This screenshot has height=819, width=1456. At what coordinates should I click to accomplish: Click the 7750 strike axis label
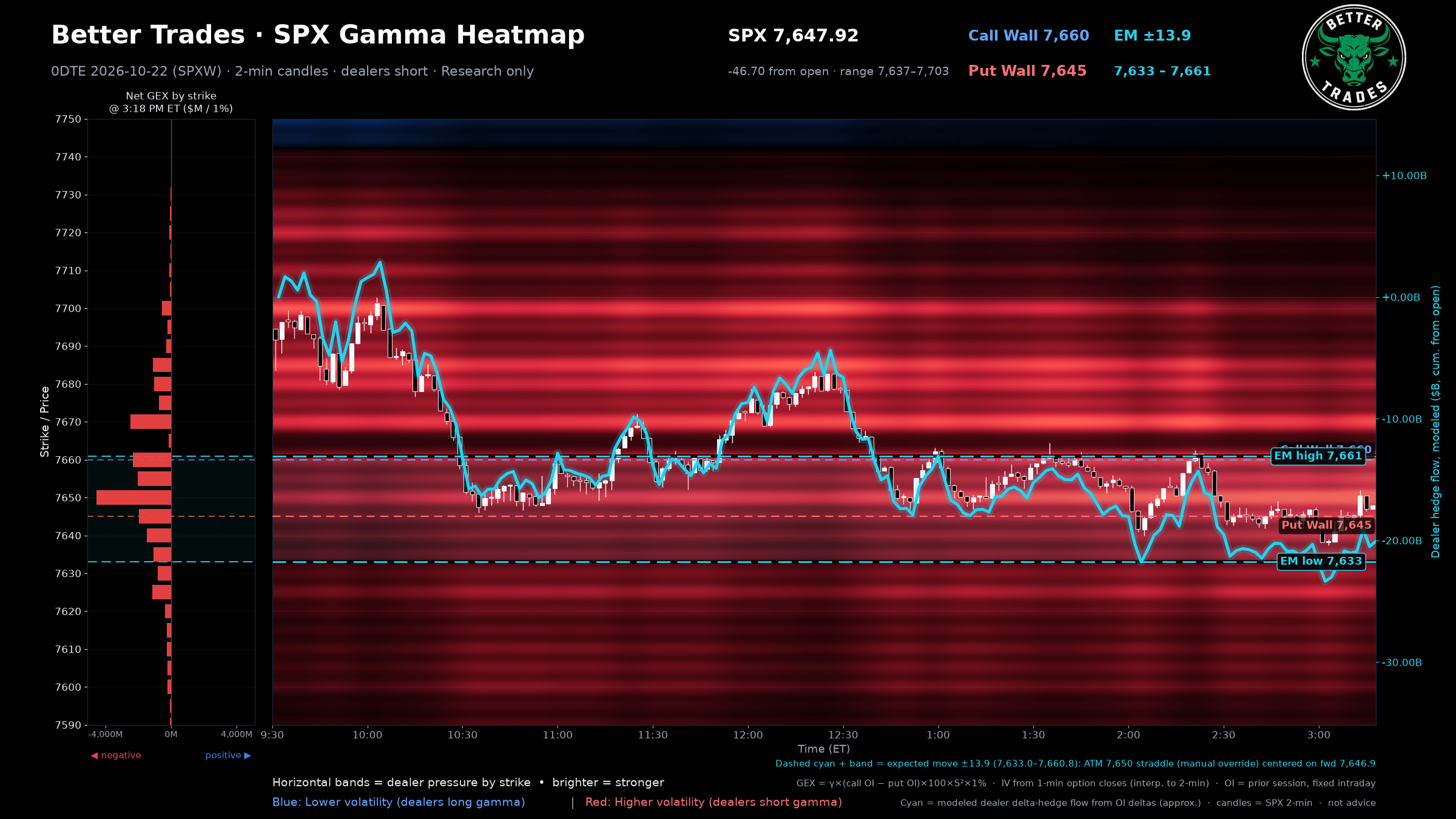click(x=68, y=119)
